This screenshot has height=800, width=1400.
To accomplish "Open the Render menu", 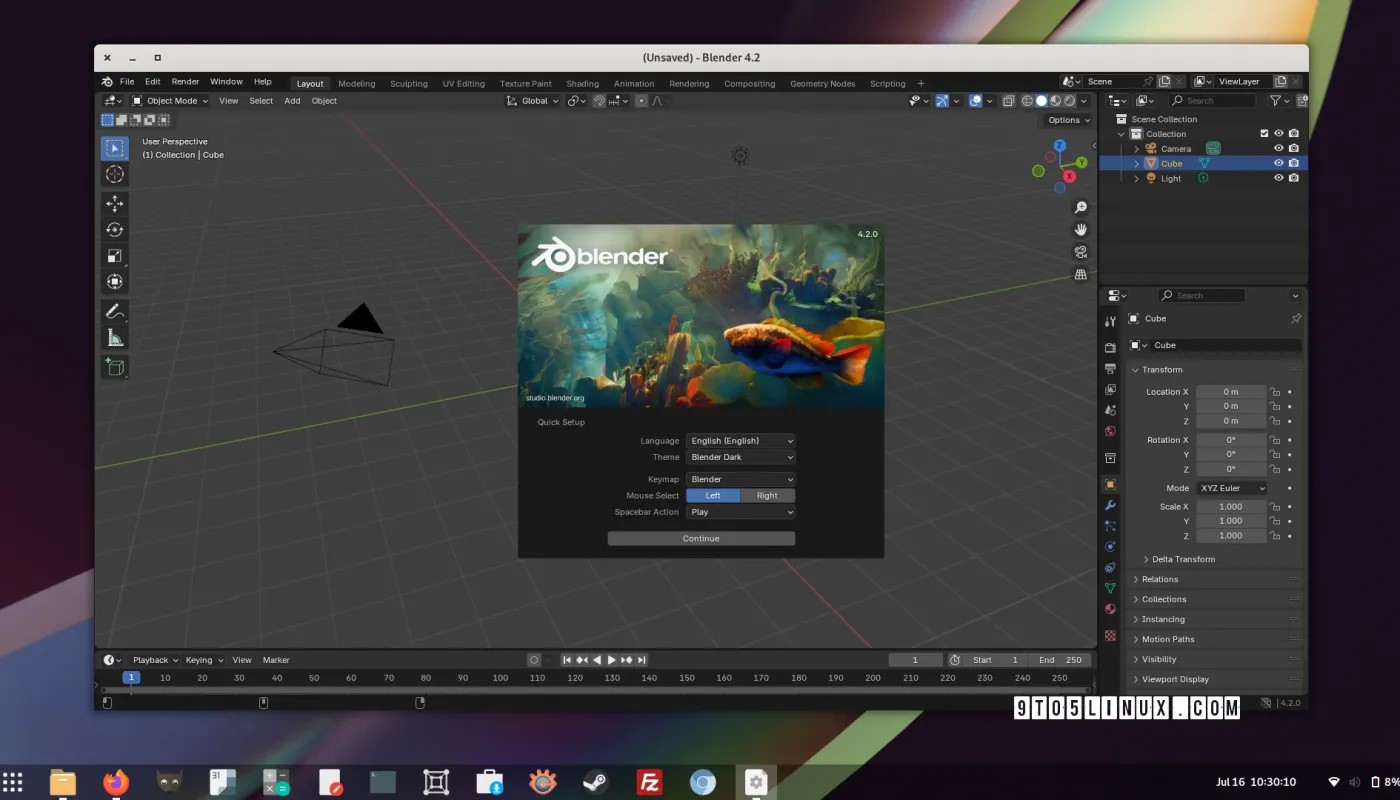I will coord(185,82).
